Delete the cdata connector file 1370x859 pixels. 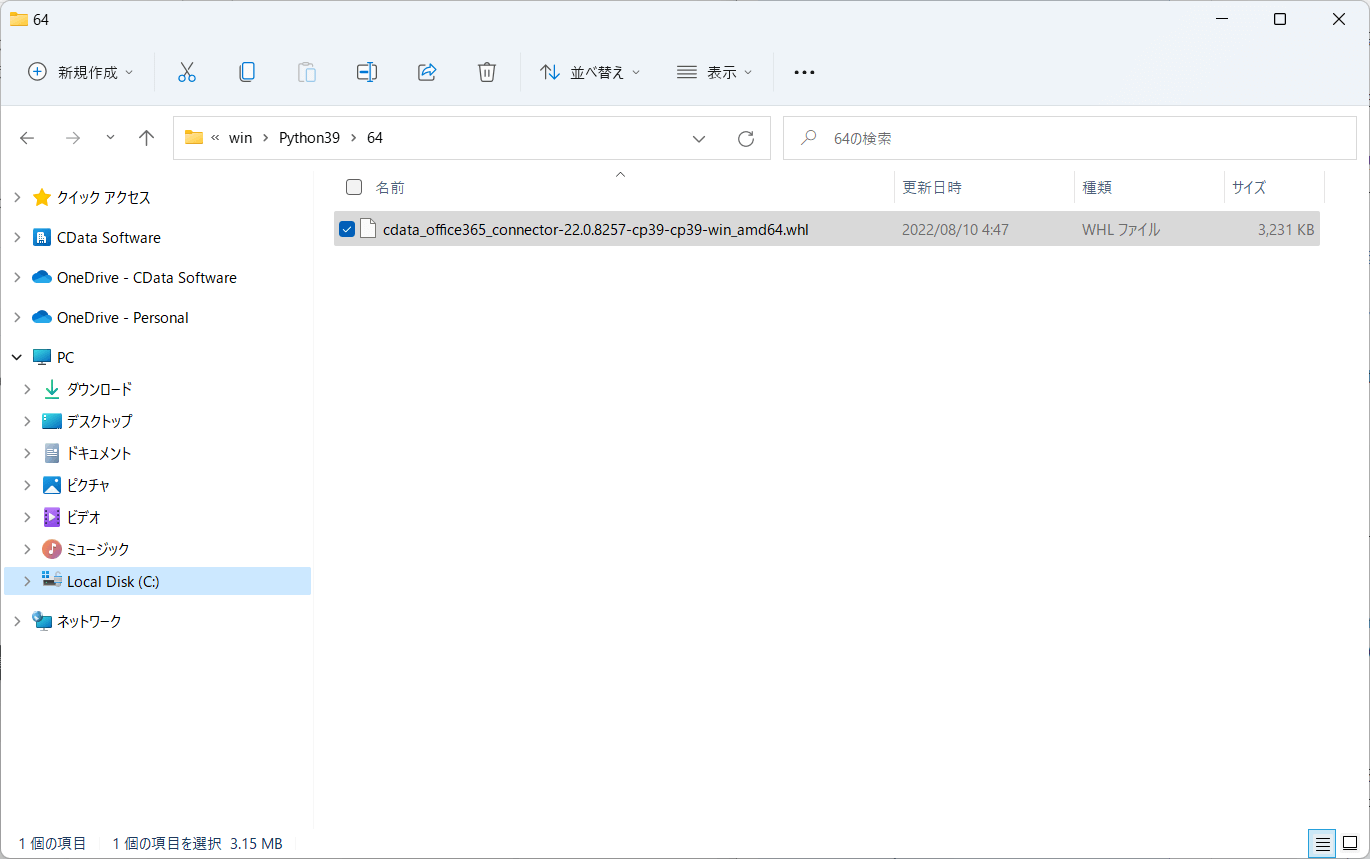pos(487,71)
